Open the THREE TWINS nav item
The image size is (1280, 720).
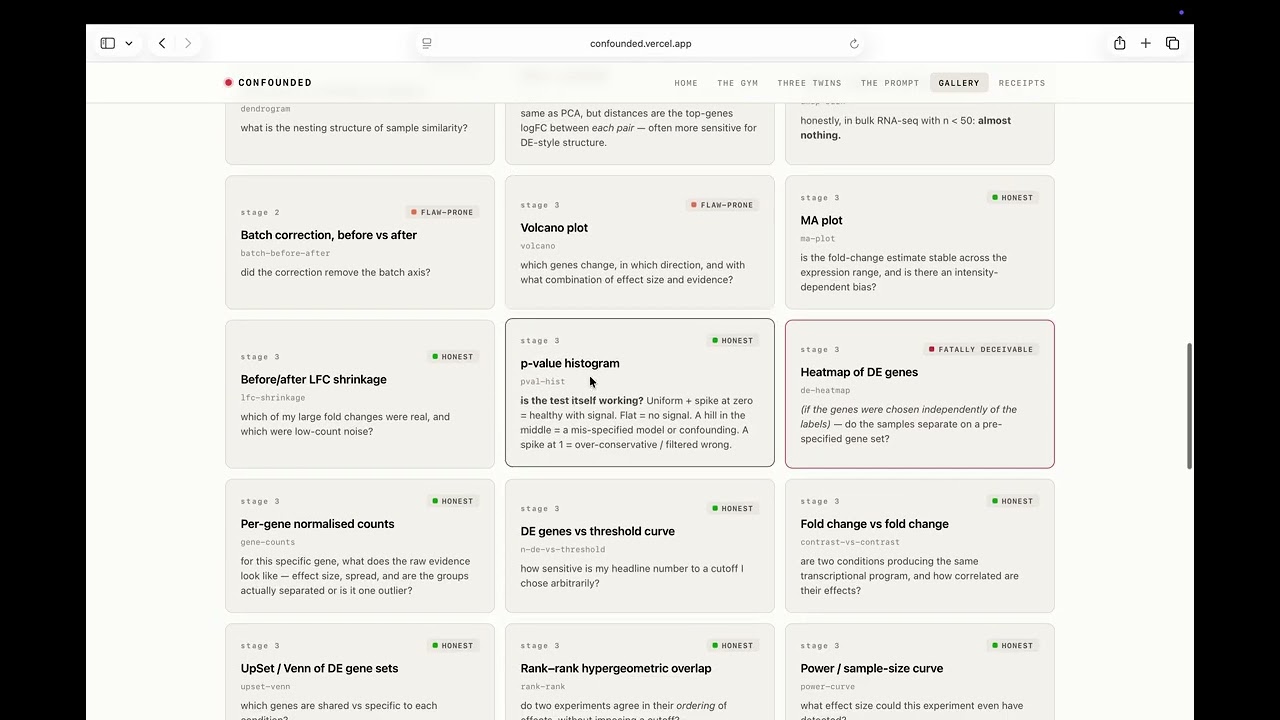click(x=809, y=83)
